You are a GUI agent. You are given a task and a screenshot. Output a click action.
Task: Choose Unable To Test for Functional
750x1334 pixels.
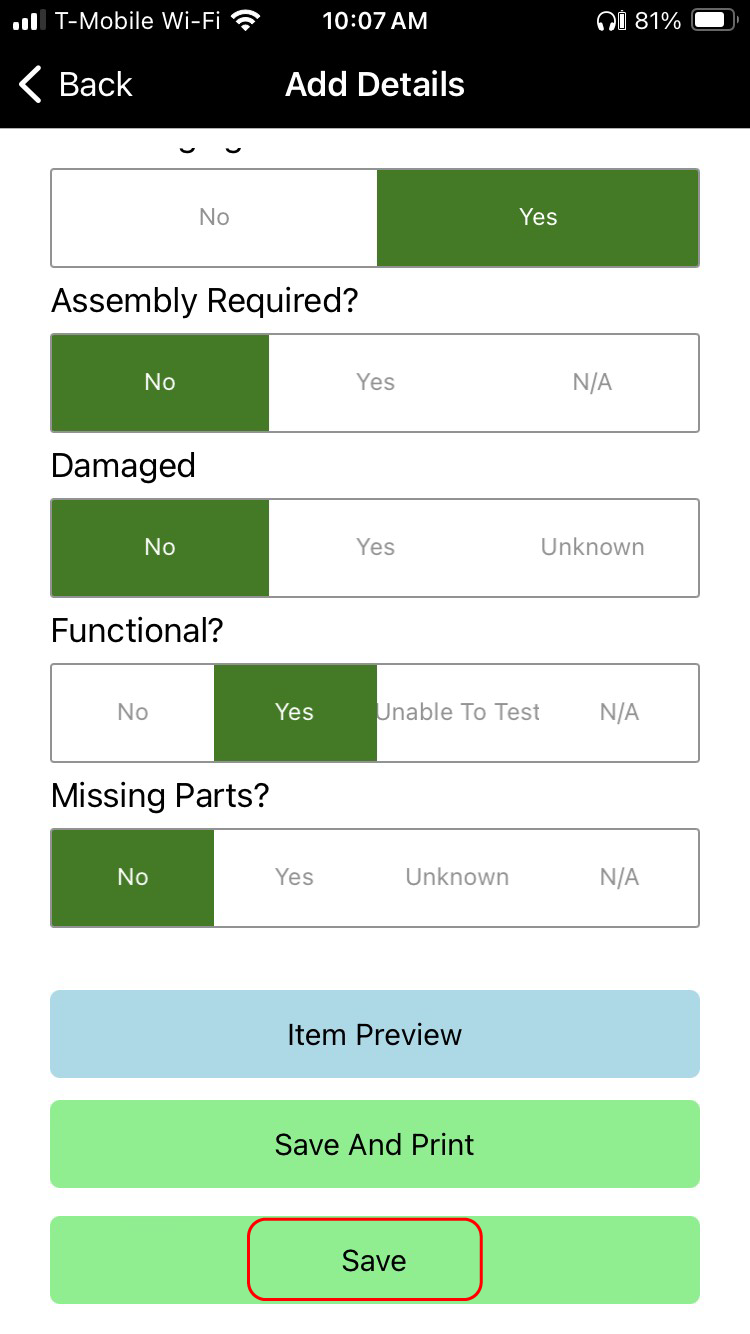pyautogui.click(x=458, y=712)
